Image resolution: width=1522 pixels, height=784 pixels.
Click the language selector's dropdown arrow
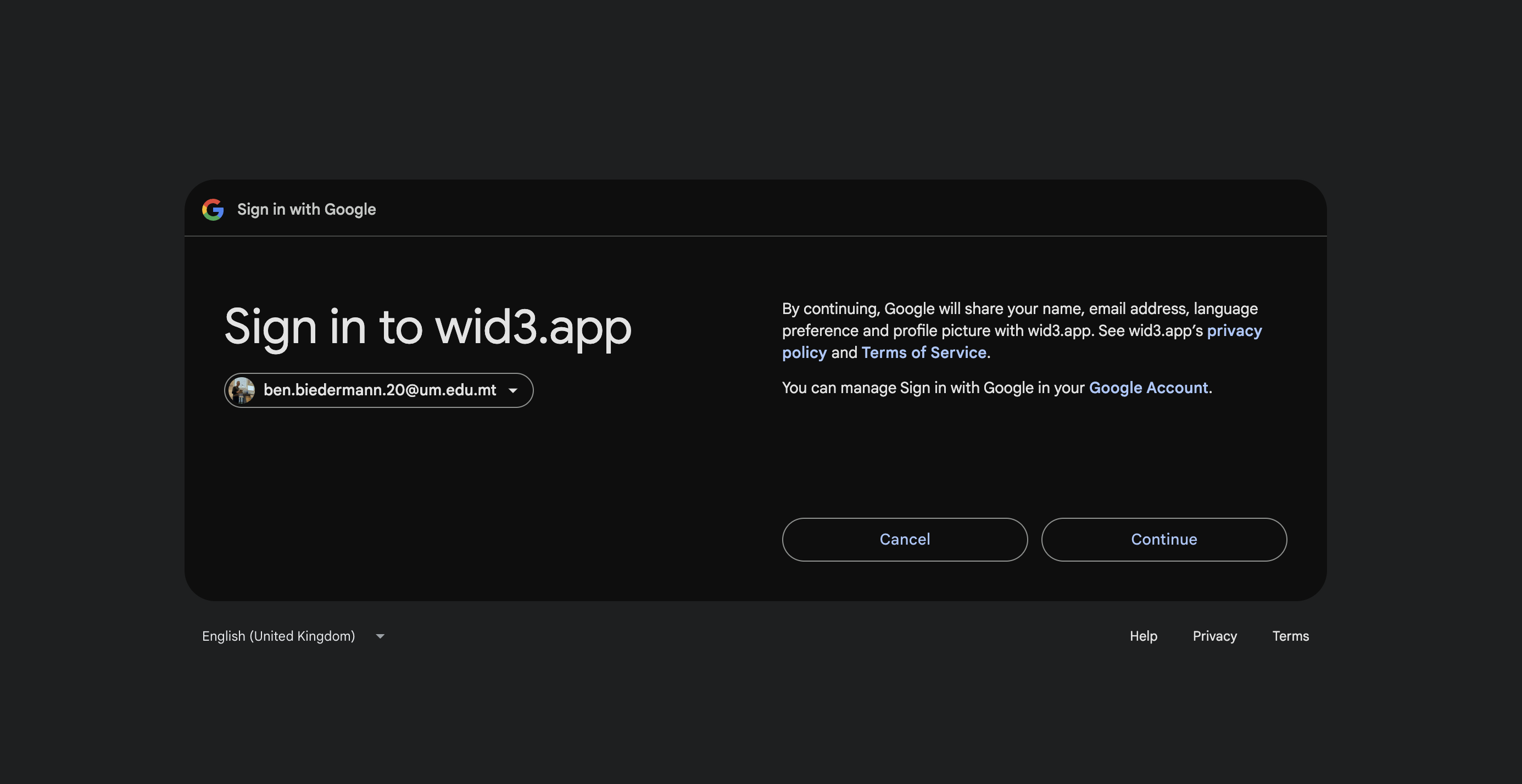point(381,636)
